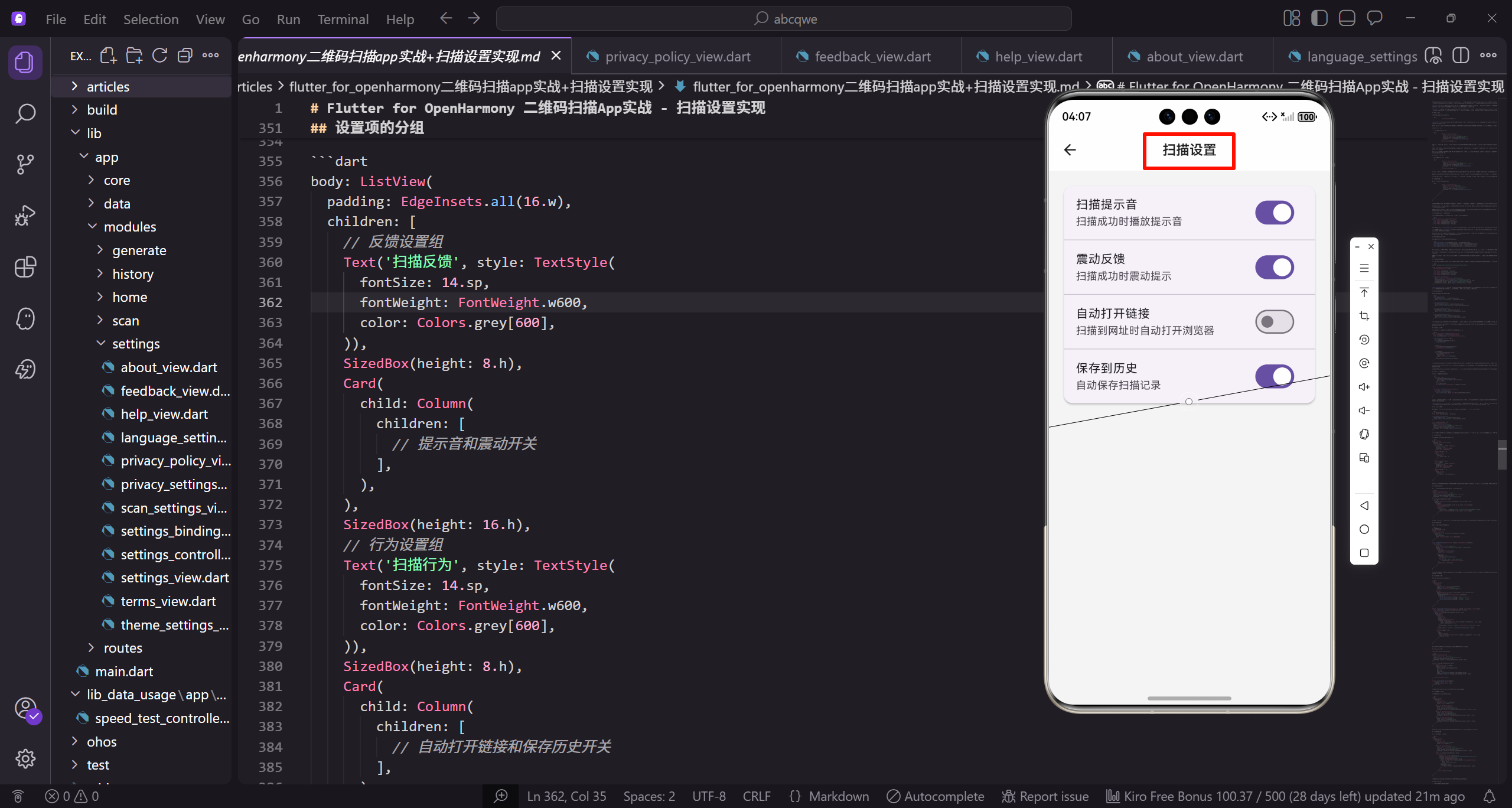The width and height of the screenshot is (1512, 808).
Task: Click the emulator volume down icon
Action: coord(1364,410)
